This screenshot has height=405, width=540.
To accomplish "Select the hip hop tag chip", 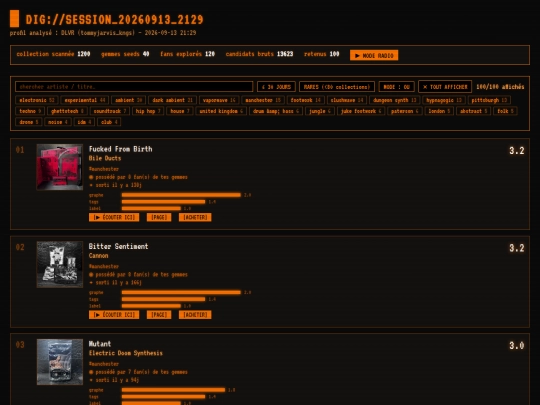I will pos(148,111).
